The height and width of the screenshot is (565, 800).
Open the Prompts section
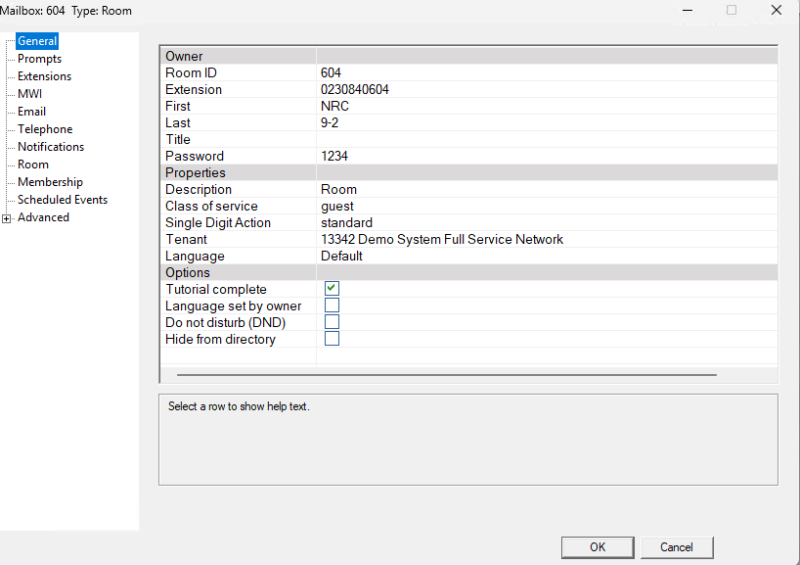click(39, 59)
